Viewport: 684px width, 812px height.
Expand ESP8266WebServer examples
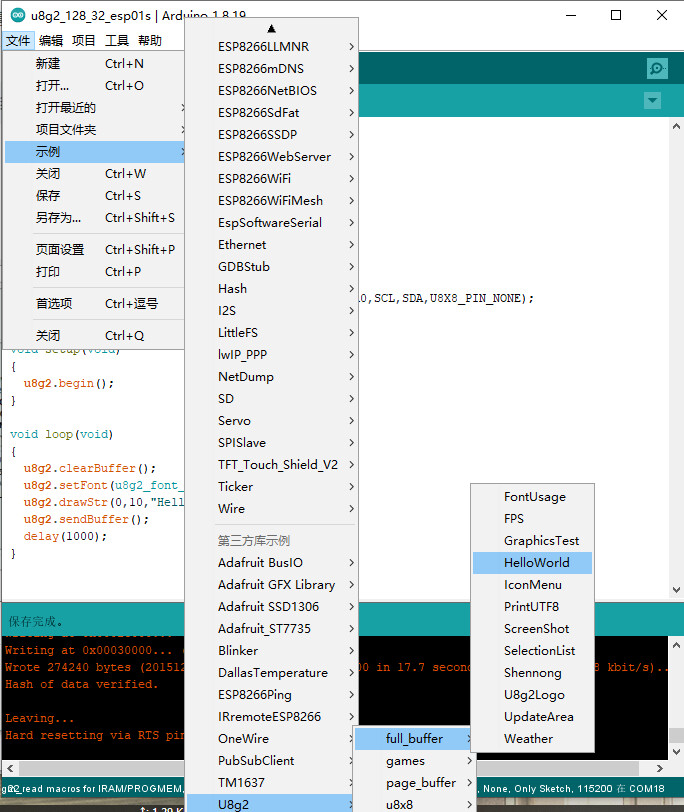[x=271, y=156]
